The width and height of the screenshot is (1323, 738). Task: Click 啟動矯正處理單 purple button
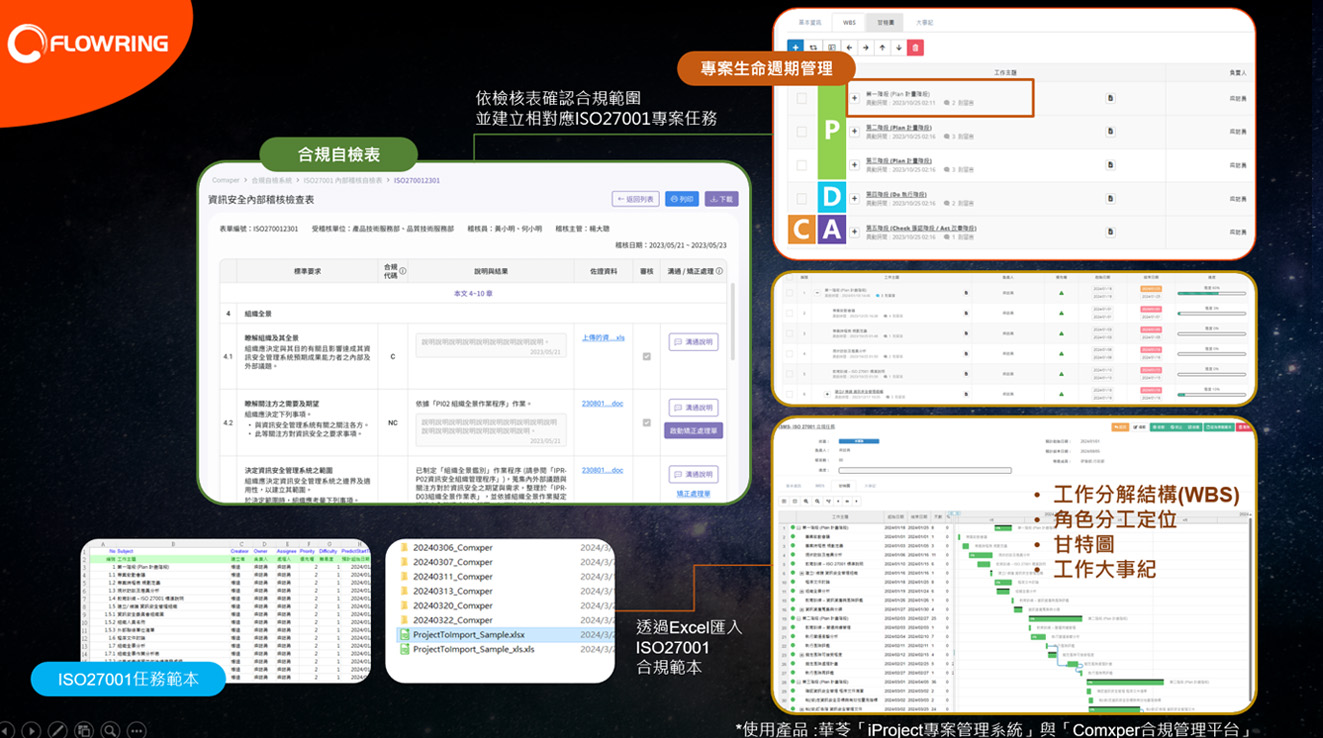tap(693, 431)
